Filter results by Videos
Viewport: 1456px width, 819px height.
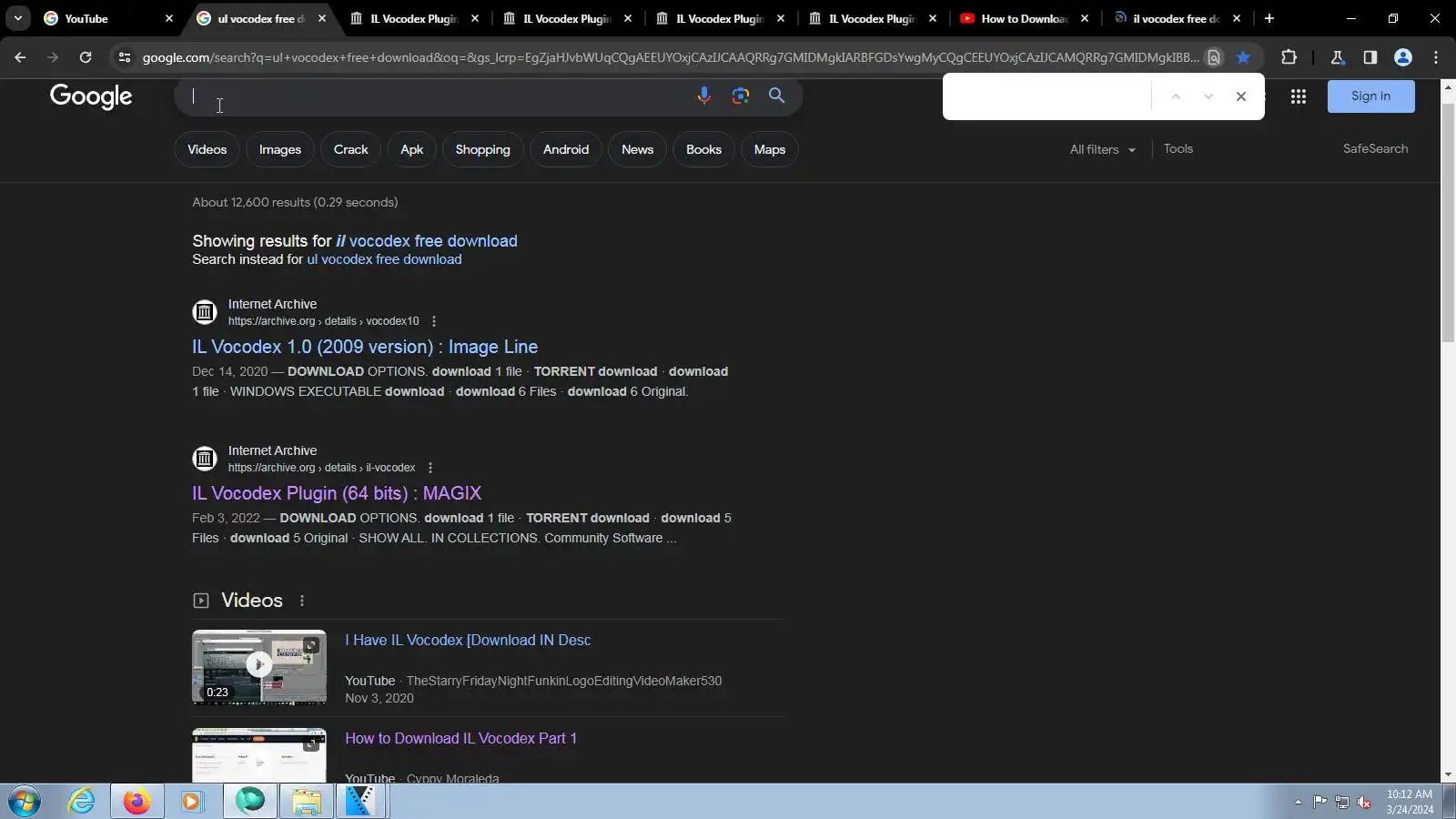(207, 149)
